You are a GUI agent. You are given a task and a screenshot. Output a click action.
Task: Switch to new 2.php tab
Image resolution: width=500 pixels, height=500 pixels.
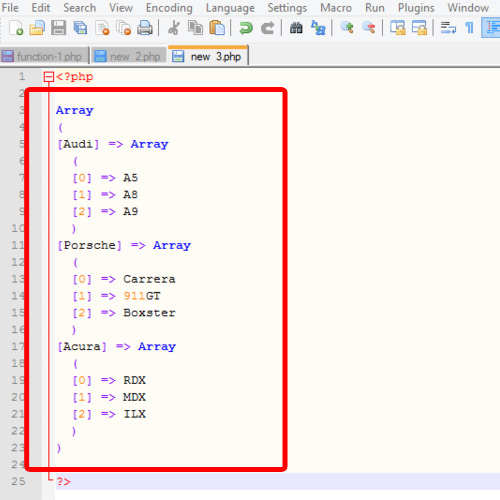pos(129,56)
